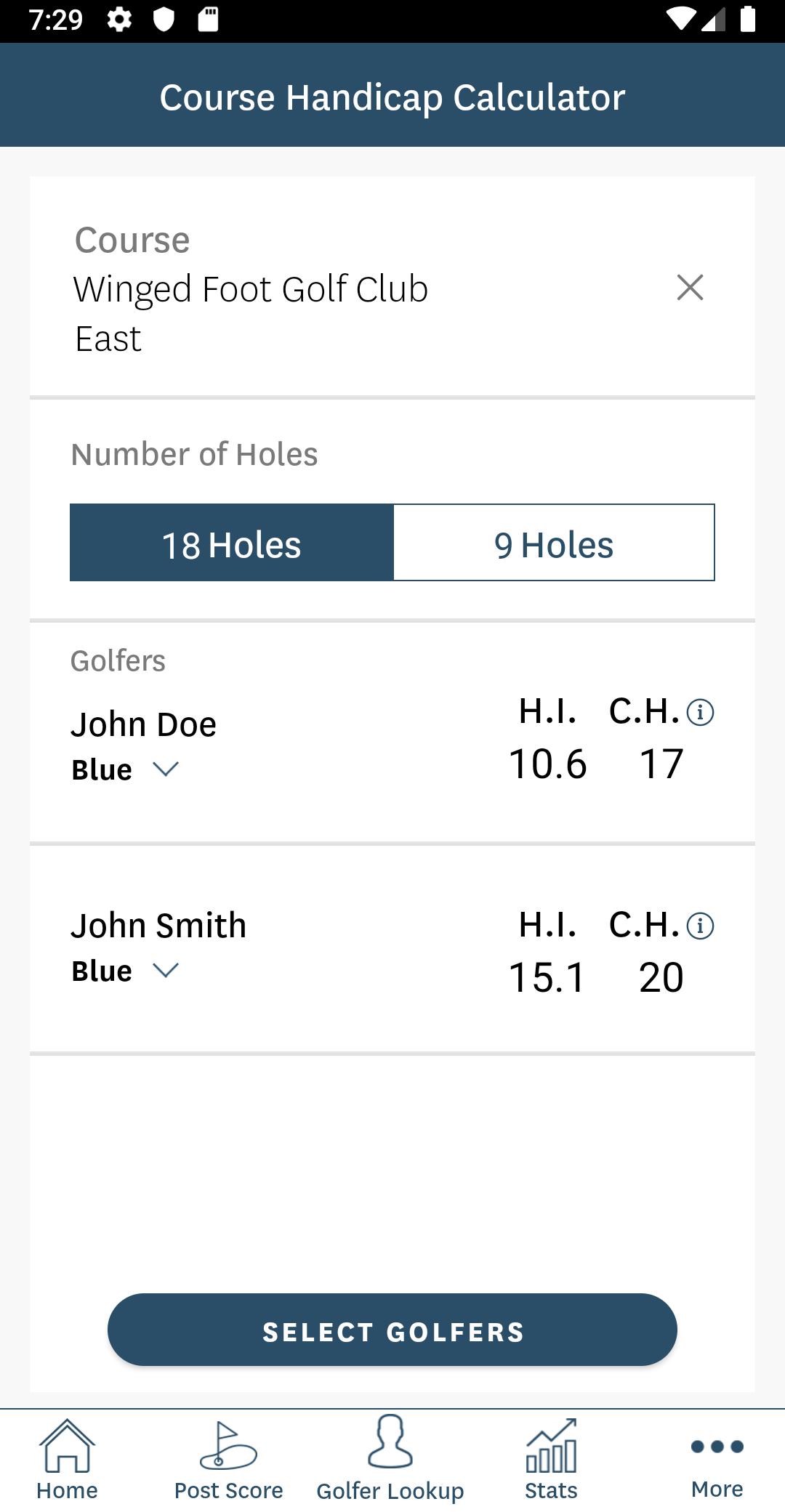The width and height of the screenshot is (785, 1512).
Task: Tap the Post Score flag icon
Action: tap(228, 1446)
